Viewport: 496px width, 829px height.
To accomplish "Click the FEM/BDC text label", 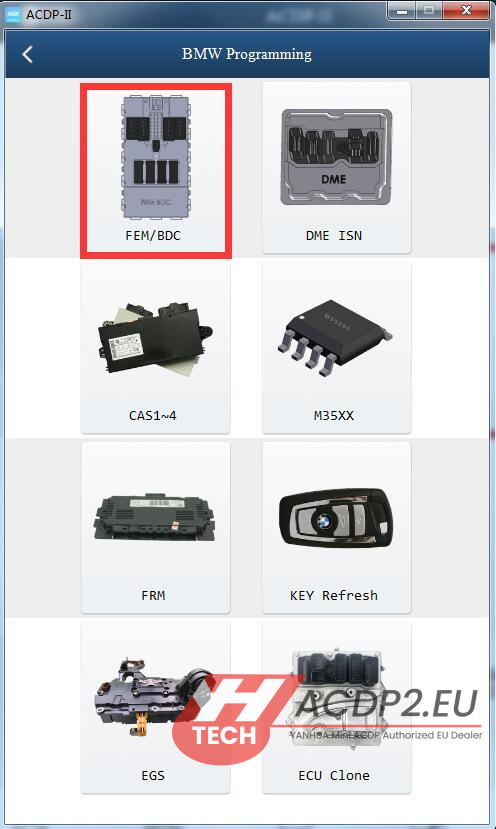I will tap(153, 235).
